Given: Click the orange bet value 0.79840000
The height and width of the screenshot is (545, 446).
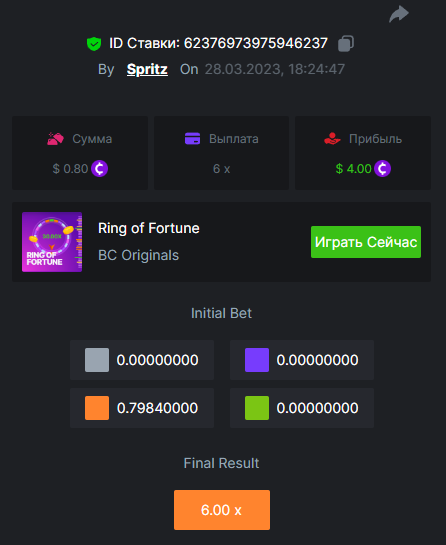Looking at the screenshot, I should [157, 408].
